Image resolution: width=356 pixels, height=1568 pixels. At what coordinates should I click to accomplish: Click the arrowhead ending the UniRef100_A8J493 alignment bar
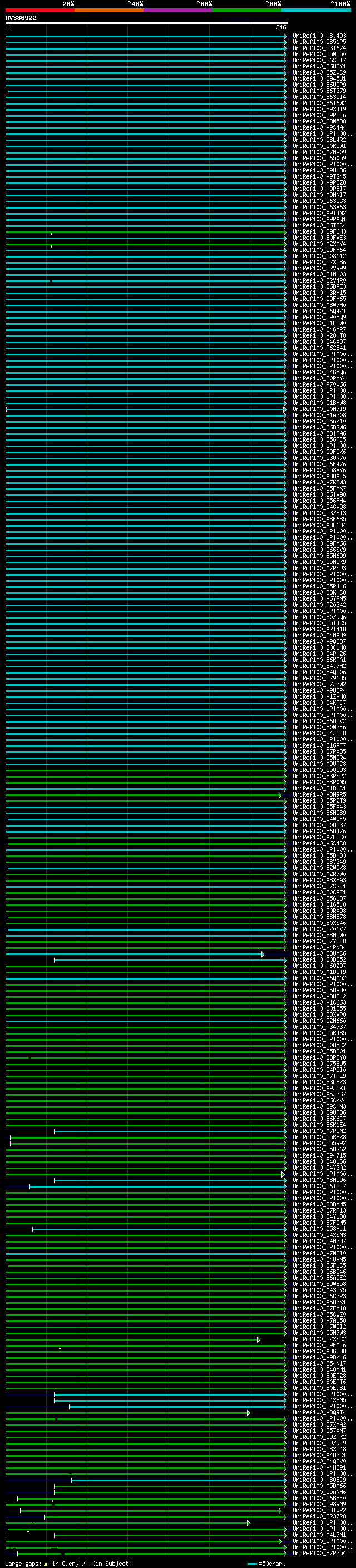(x=285, y=37)
